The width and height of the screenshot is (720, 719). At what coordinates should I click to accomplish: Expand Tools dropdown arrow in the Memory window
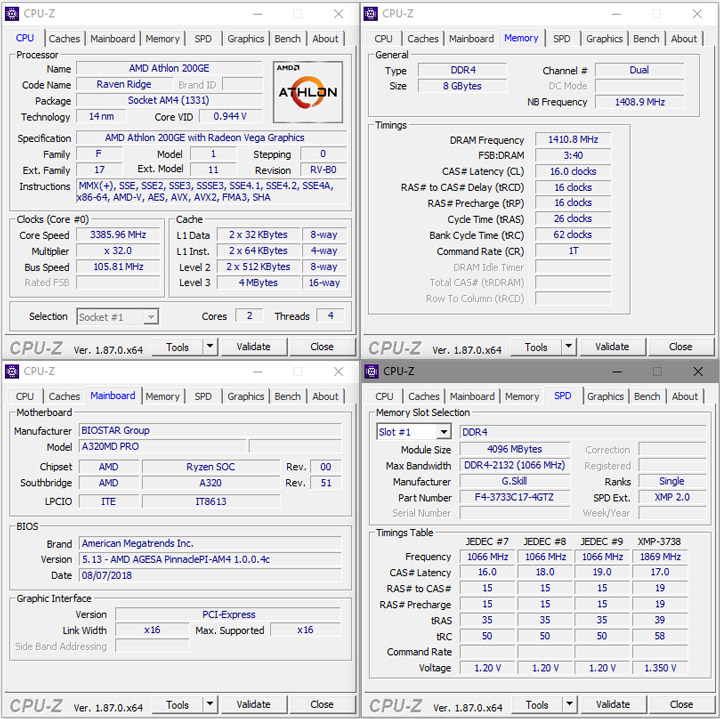point(568,347)
